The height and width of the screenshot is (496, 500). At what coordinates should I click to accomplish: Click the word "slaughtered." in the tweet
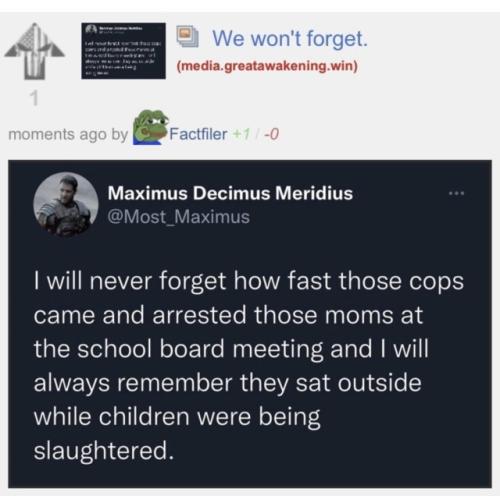pyautogui.click(x=104, y=451)
